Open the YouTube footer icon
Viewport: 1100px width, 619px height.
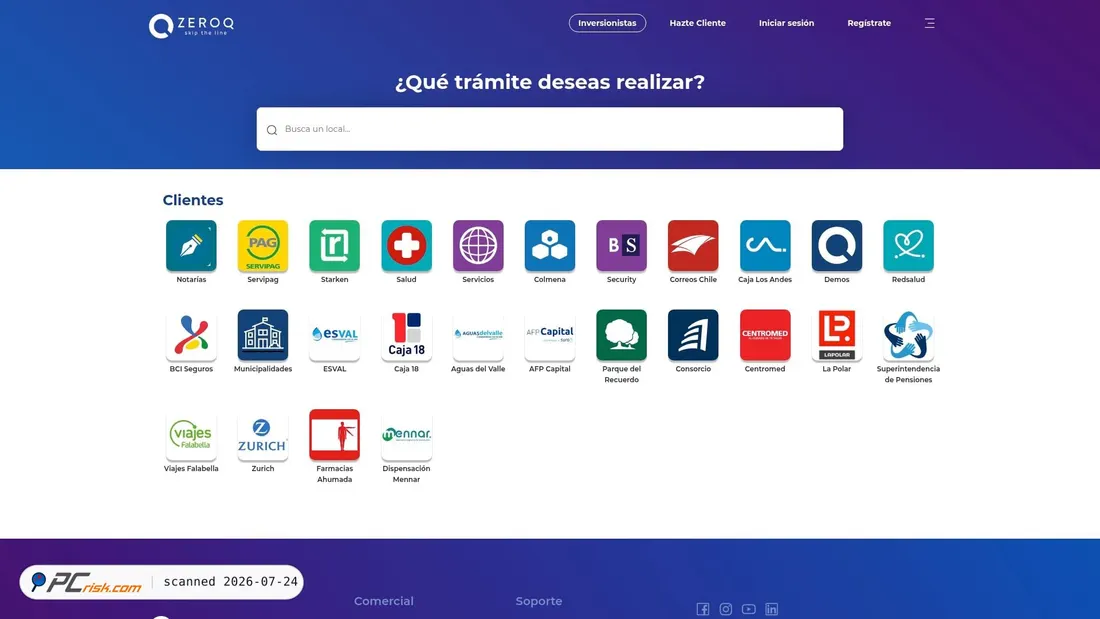pyautogui.click(x=749, y=609)
